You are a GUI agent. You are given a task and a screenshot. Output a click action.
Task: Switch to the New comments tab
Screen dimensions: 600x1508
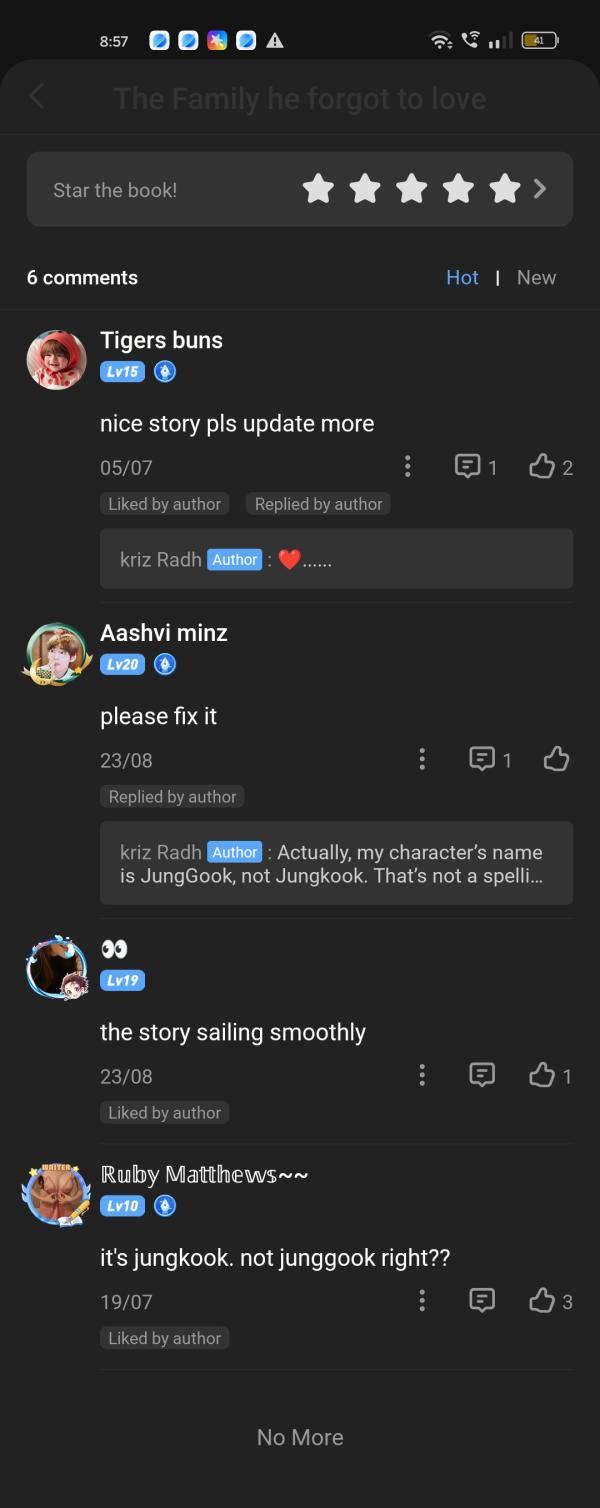(x=536, y=277)
